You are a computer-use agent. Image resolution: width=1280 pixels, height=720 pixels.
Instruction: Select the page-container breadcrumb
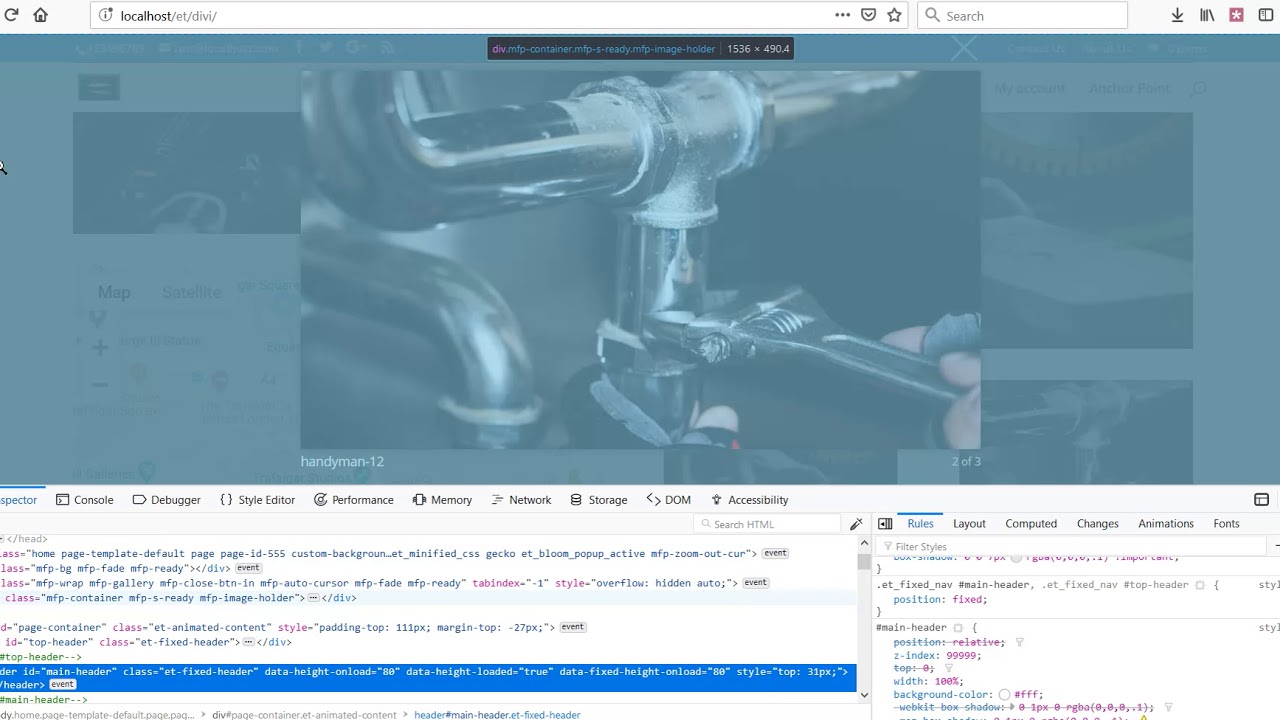coord(304,715)
